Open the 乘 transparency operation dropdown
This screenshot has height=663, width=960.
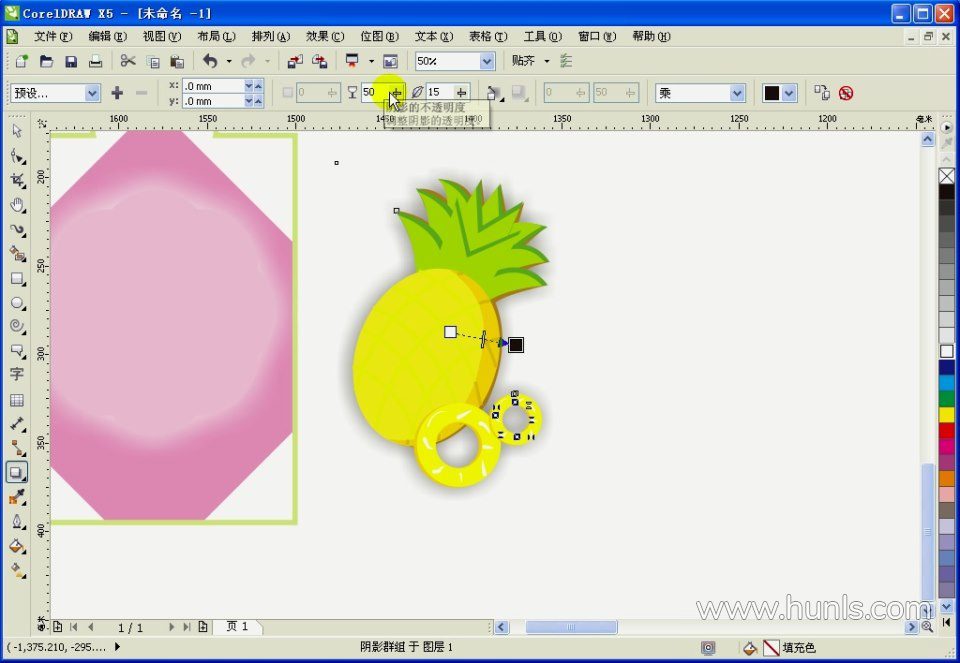(737, 93)
